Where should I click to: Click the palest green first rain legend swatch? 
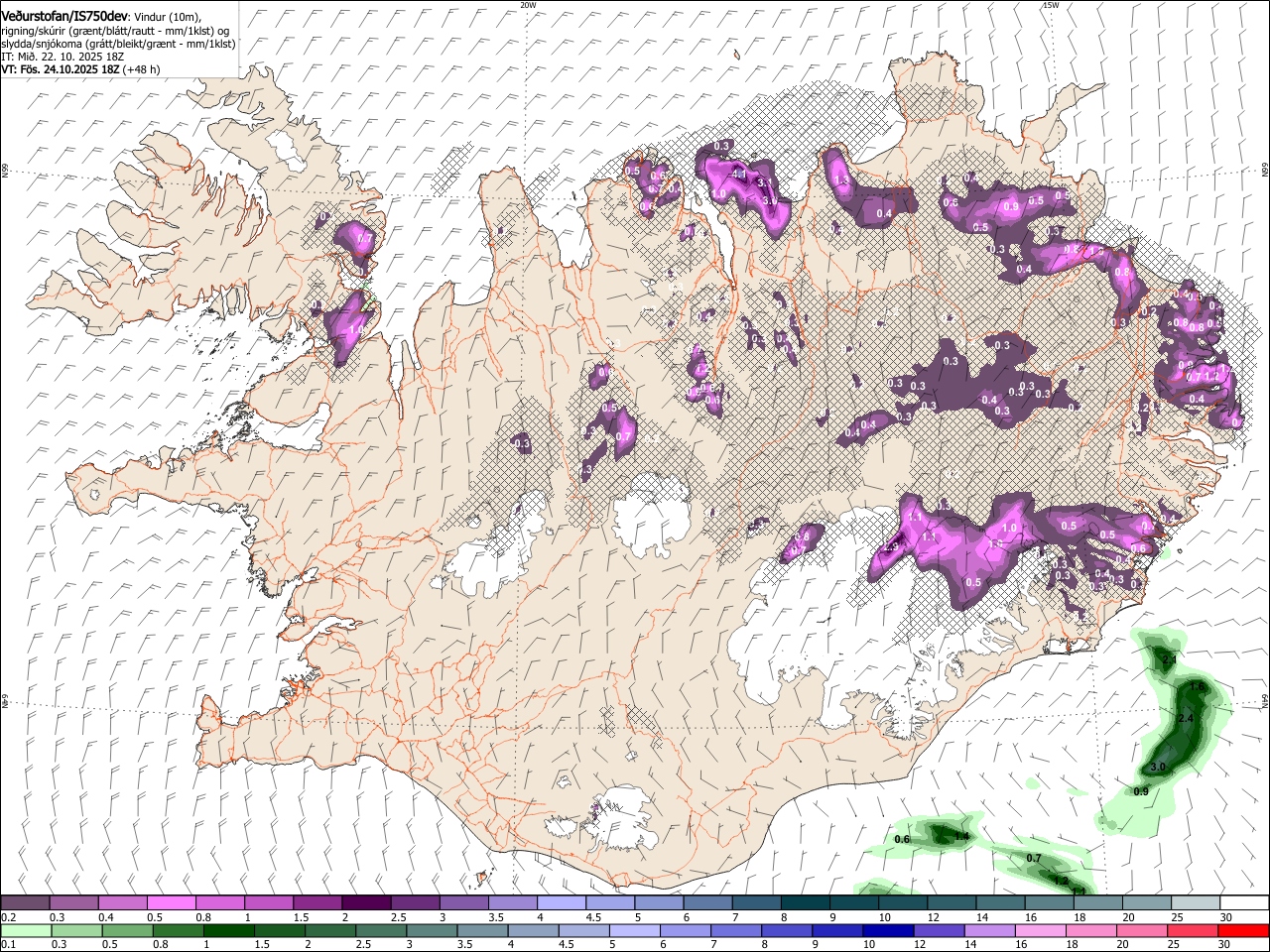click(25, 930)
